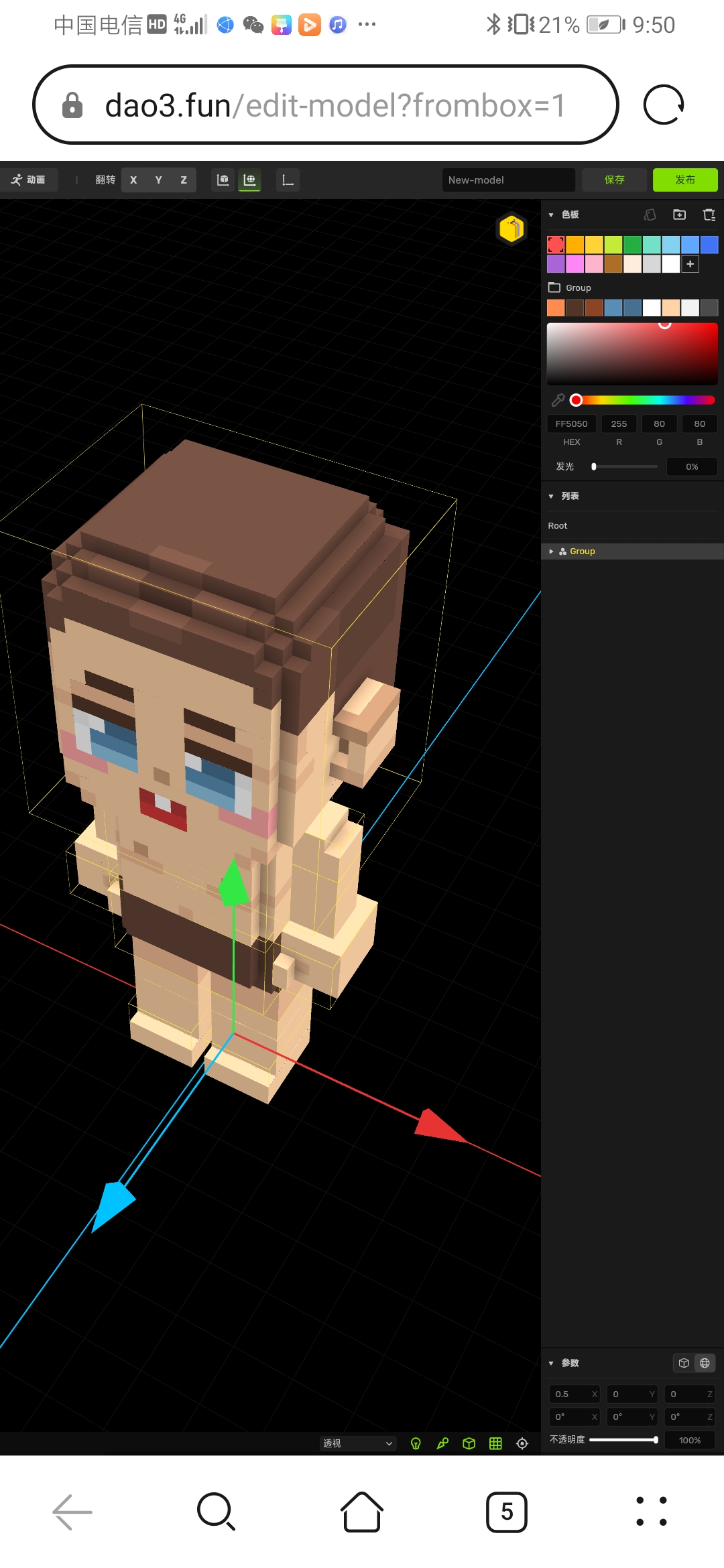Edit the X rotation 0° field
The width and height of the screenshot is (724, 1568).
click(x=575, y=1417)
